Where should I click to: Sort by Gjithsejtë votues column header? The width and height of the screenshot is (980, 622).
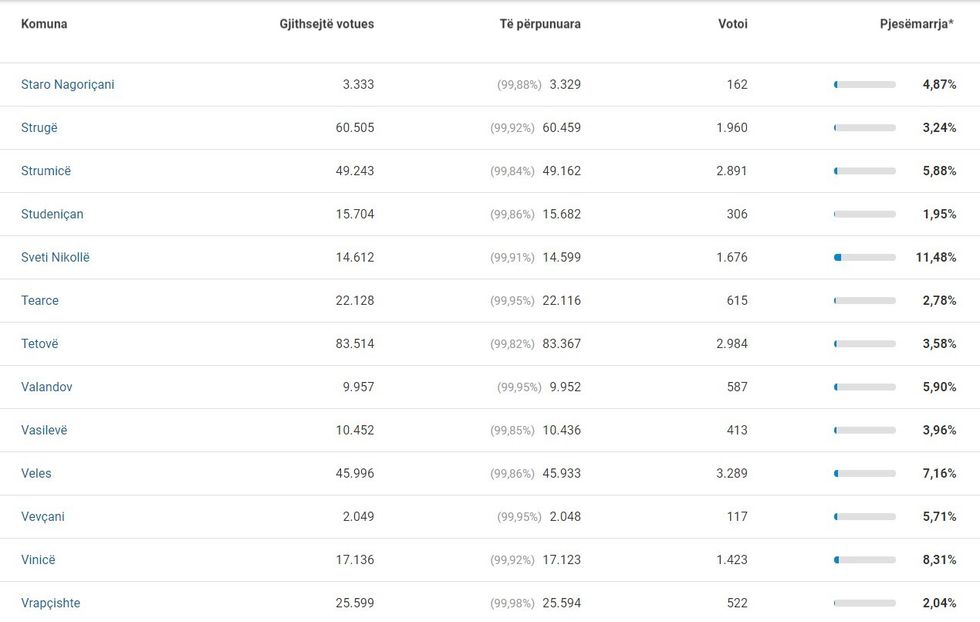point(326,24)
